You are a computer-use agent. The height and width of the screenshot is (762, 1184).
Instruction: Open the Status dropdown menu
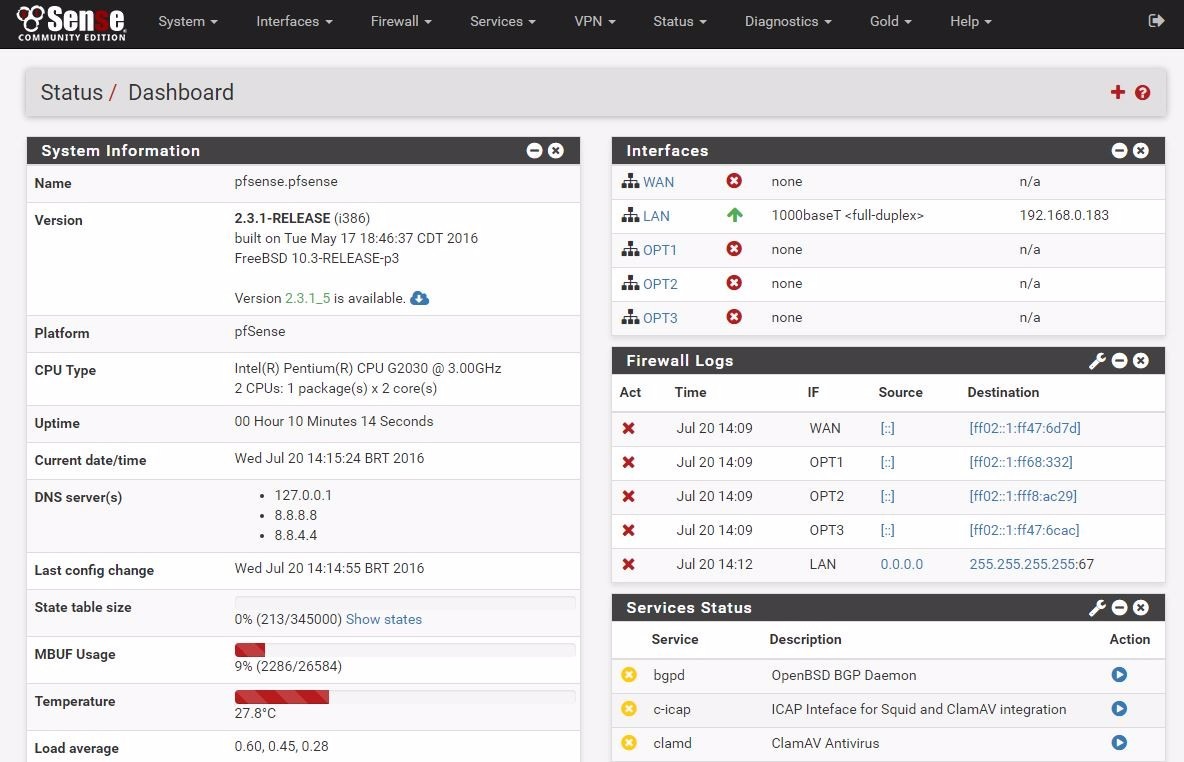click(680, 21)
